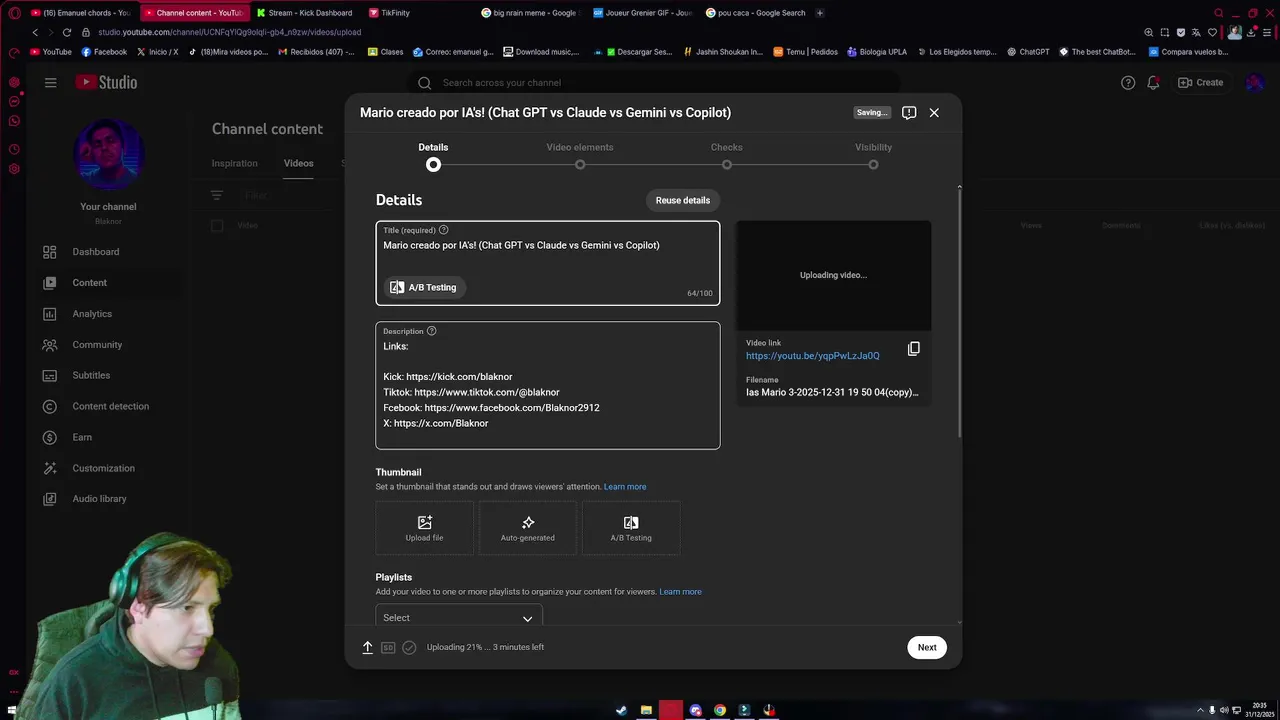
Task: Click the search magnifier icon in Studio
Action: tap(425, 83)
